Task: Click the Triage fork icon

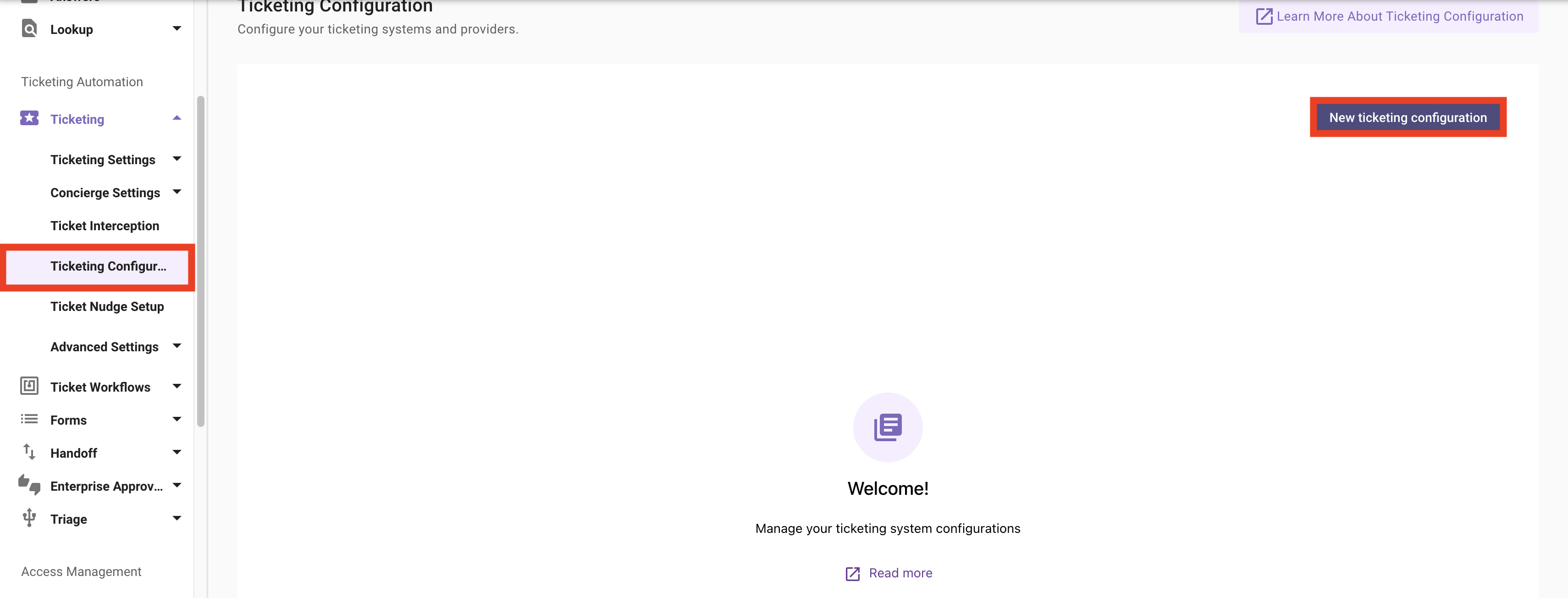Action: tap(29, 518)
